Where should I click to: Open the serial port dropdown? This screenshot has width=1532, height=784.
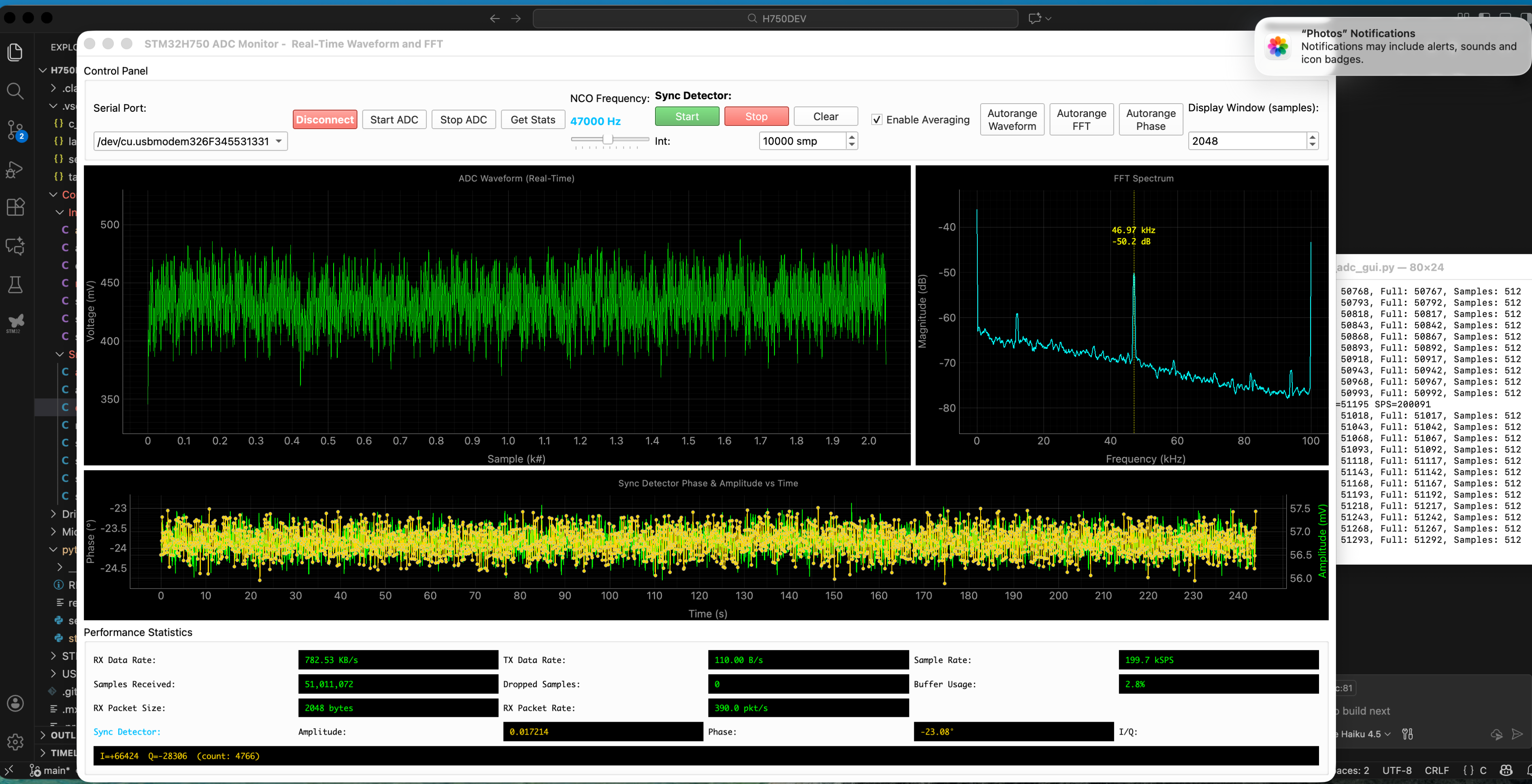(x=190, y=142)
